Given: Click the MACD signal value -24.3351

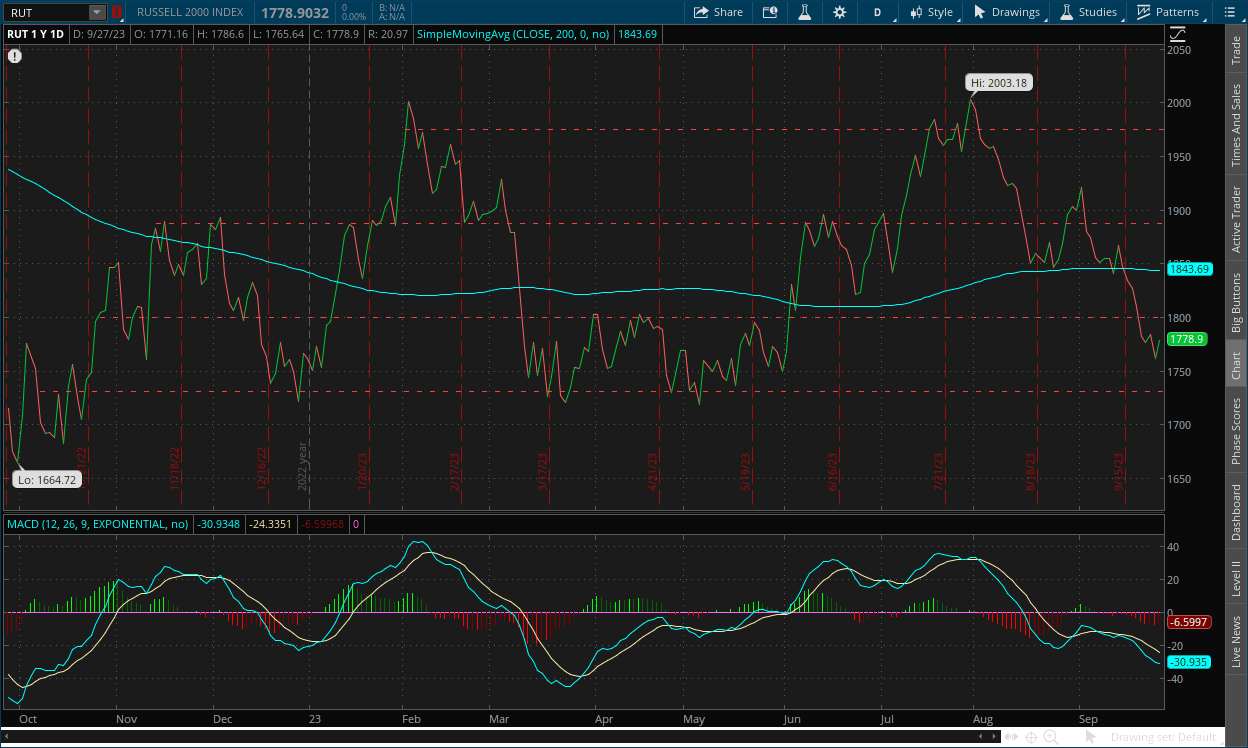Looking at the screenshot, I should pos(270,523).
